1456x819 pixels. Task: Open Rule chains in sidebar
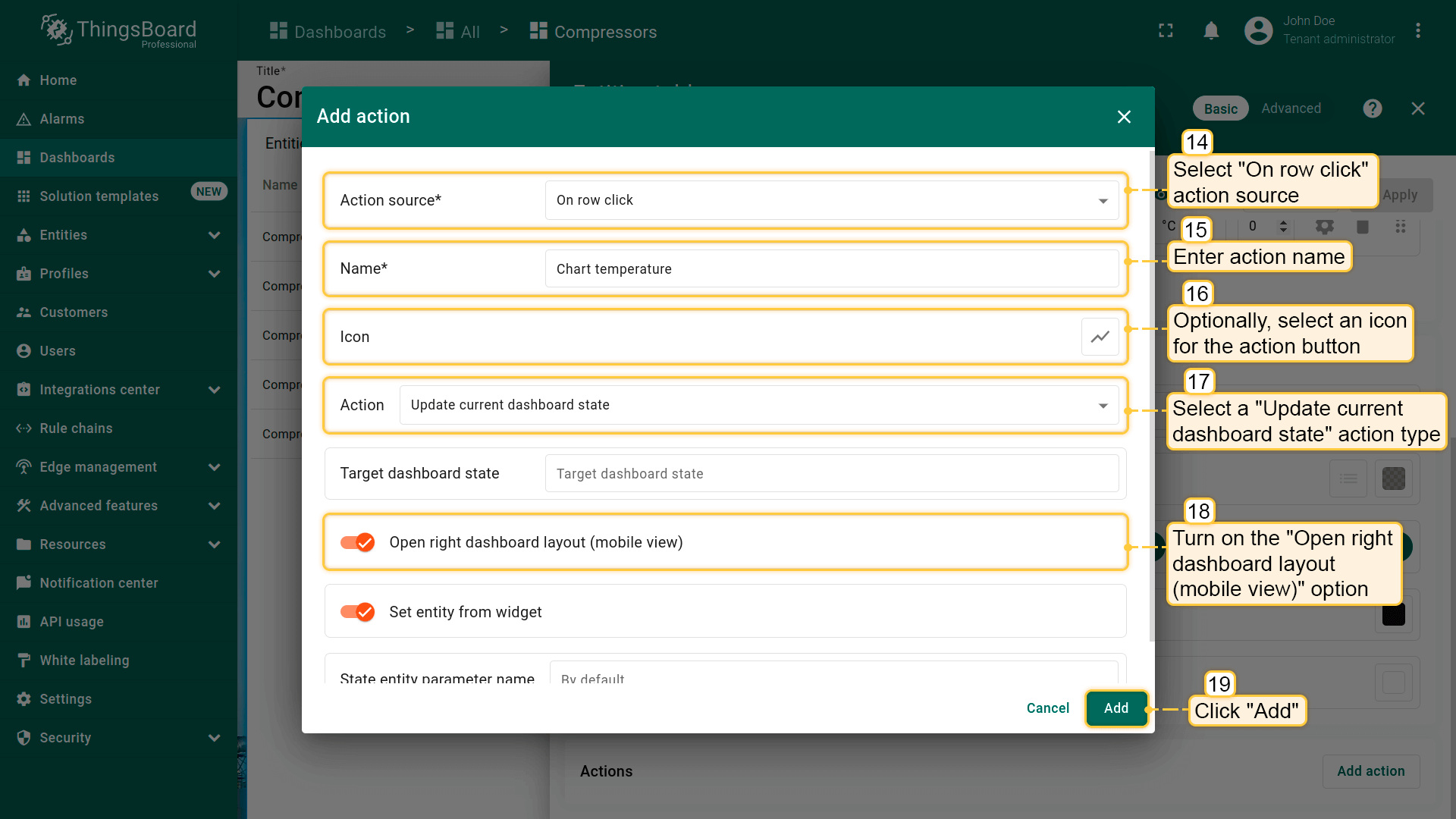(x=76, y=428)
